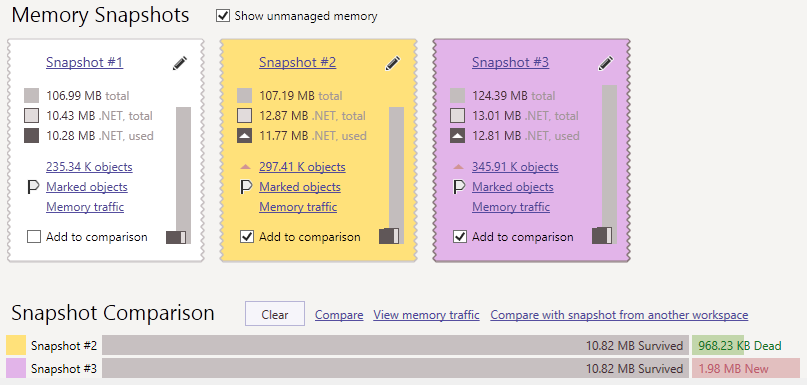The image size is (807, 385).
Task: Uncheck Add to comparison for Snapshot #3
Action: tap(460, 237)
